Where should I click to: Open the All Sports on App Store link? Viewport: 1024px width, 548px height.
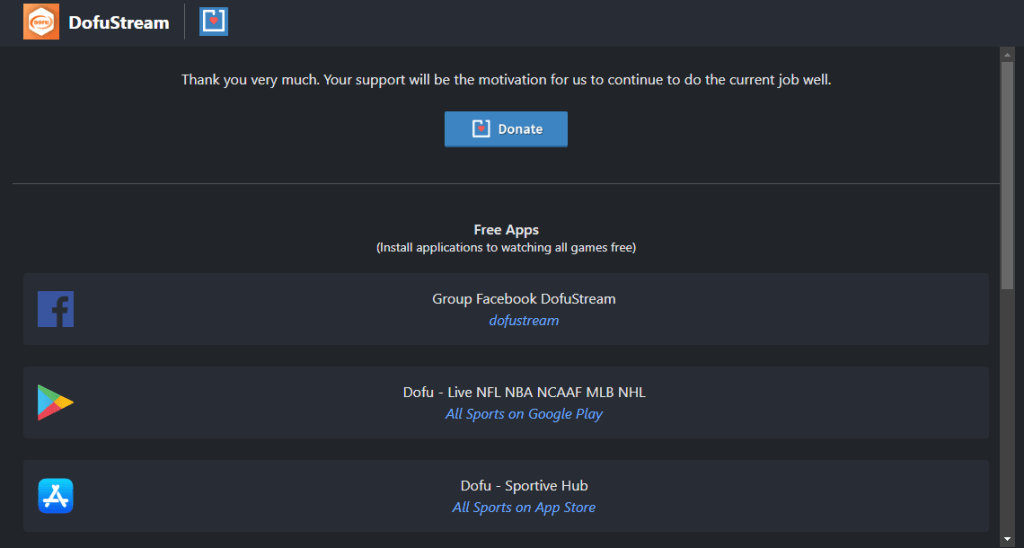click(524, 508)
